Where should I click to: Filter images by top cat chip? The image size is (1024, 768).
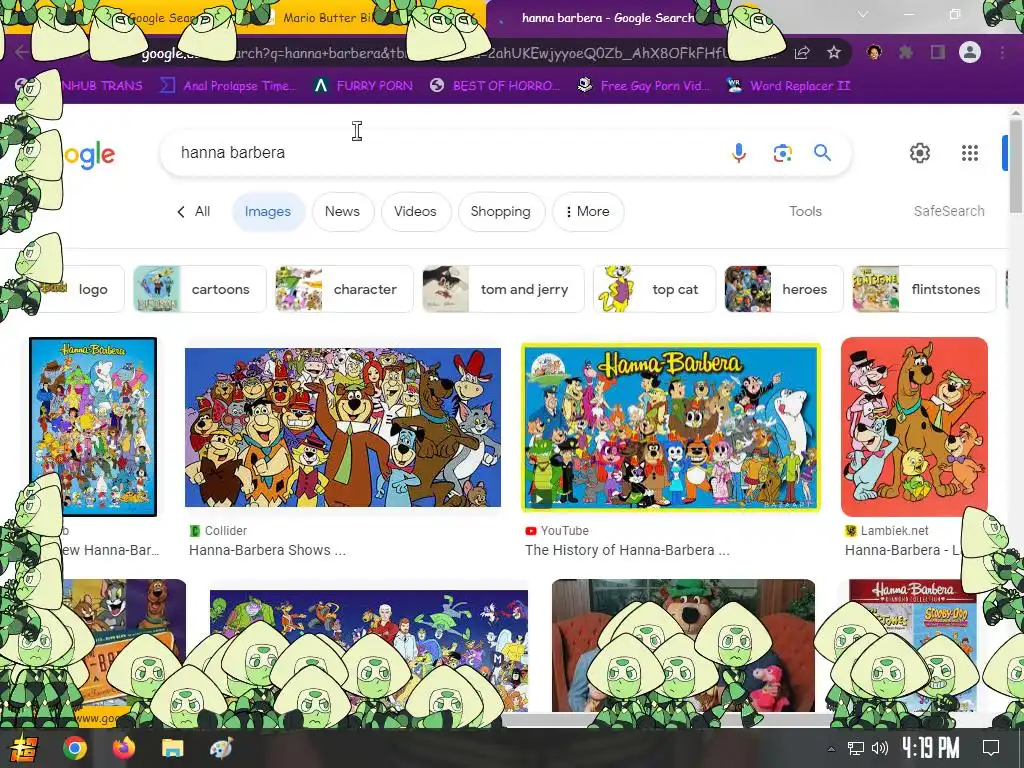pyautogui.click(x=654, y=289)
